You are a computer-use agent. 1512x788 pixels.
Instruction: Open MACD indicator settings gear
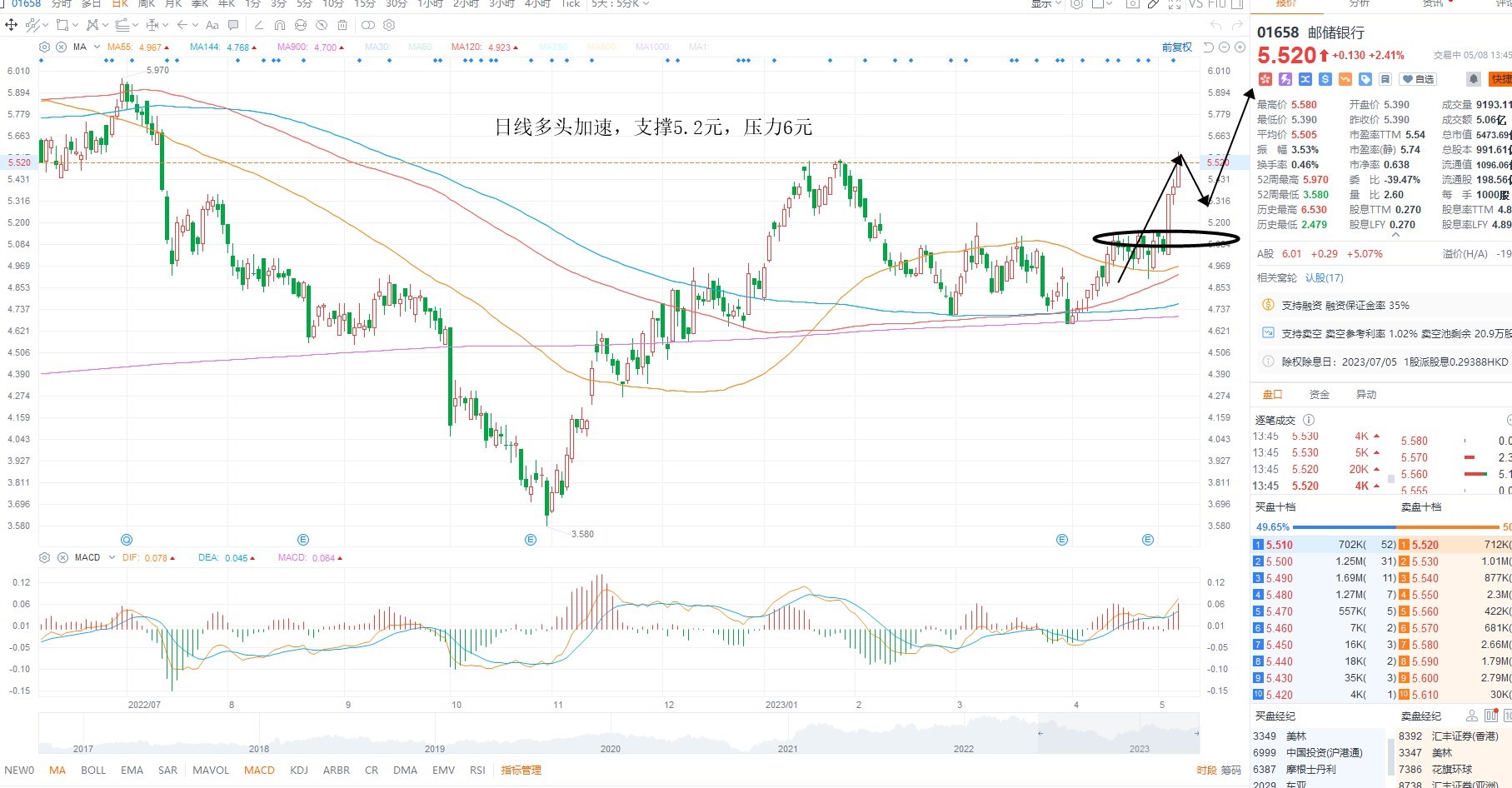point(45,557)
